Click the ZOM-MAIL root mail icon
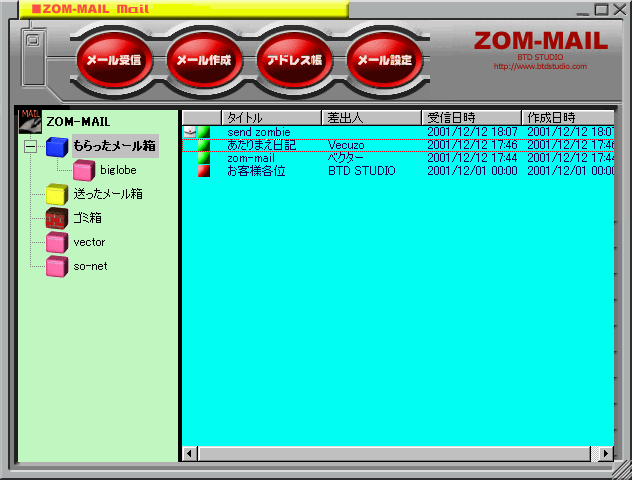Image resolution: width=632 pixels, height=480 pixels. click(30, 121)
